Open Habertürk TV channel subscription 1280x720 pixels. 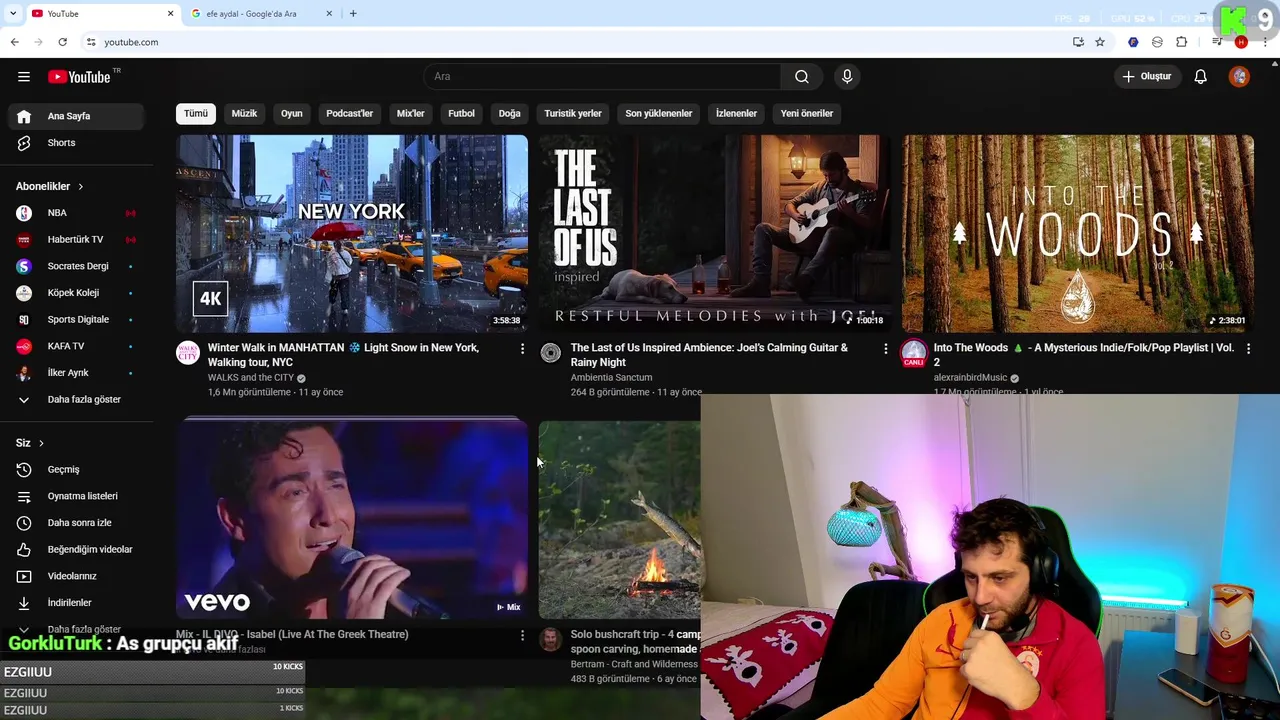tap(76, 240)
